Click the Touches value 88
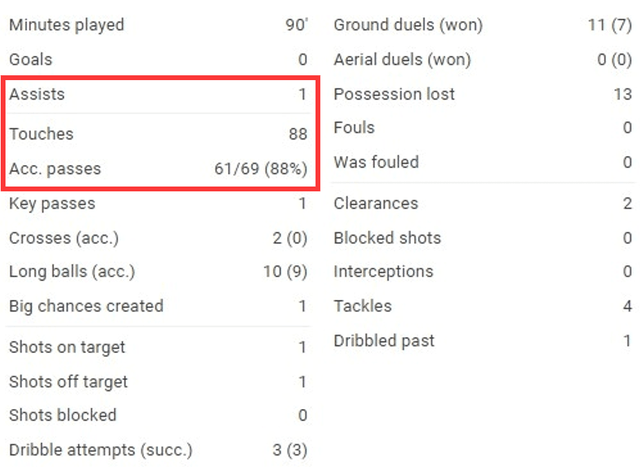 [298, 134]
